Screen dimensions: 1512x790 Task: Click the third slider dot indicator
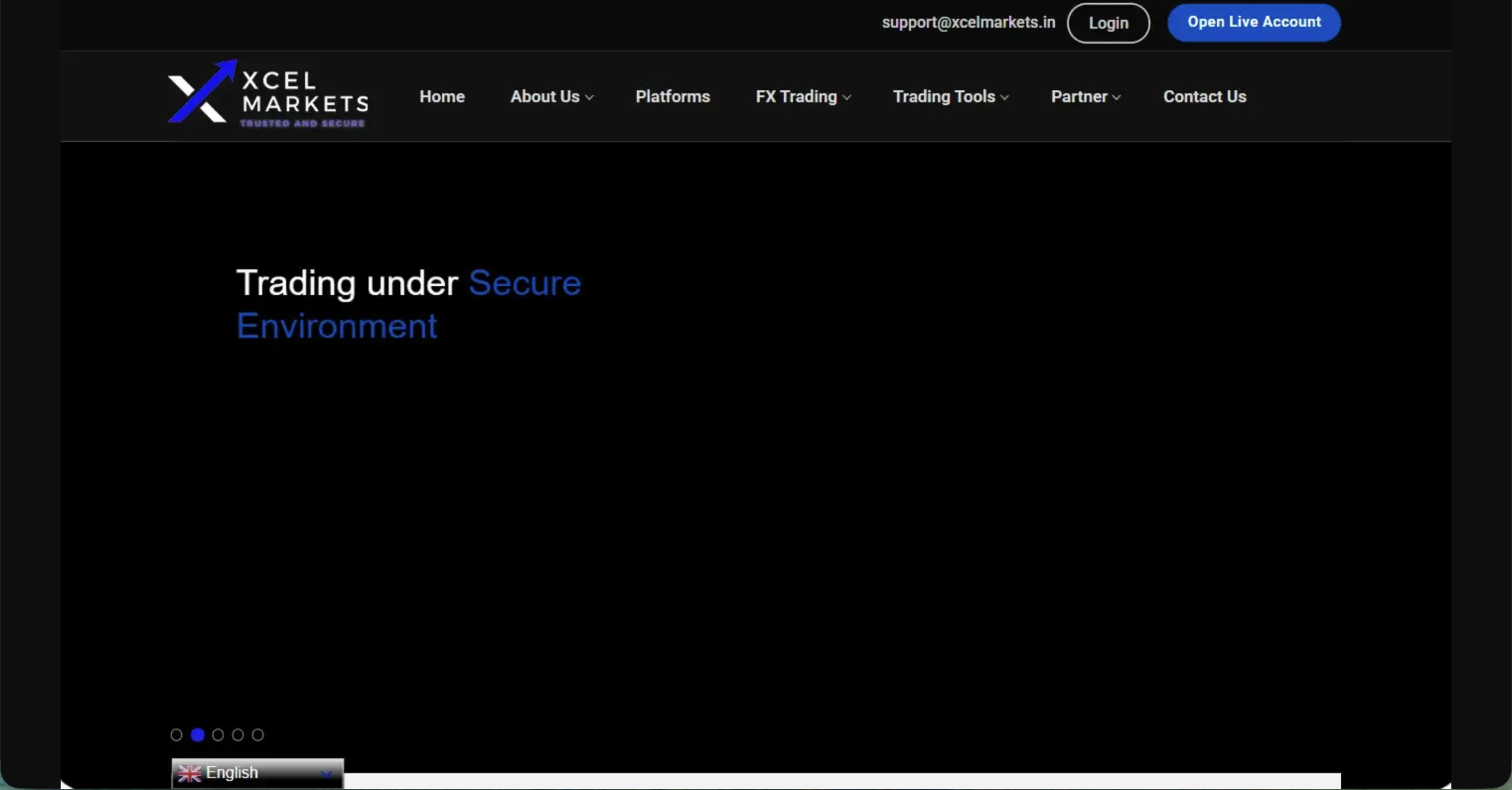point(217,734)
